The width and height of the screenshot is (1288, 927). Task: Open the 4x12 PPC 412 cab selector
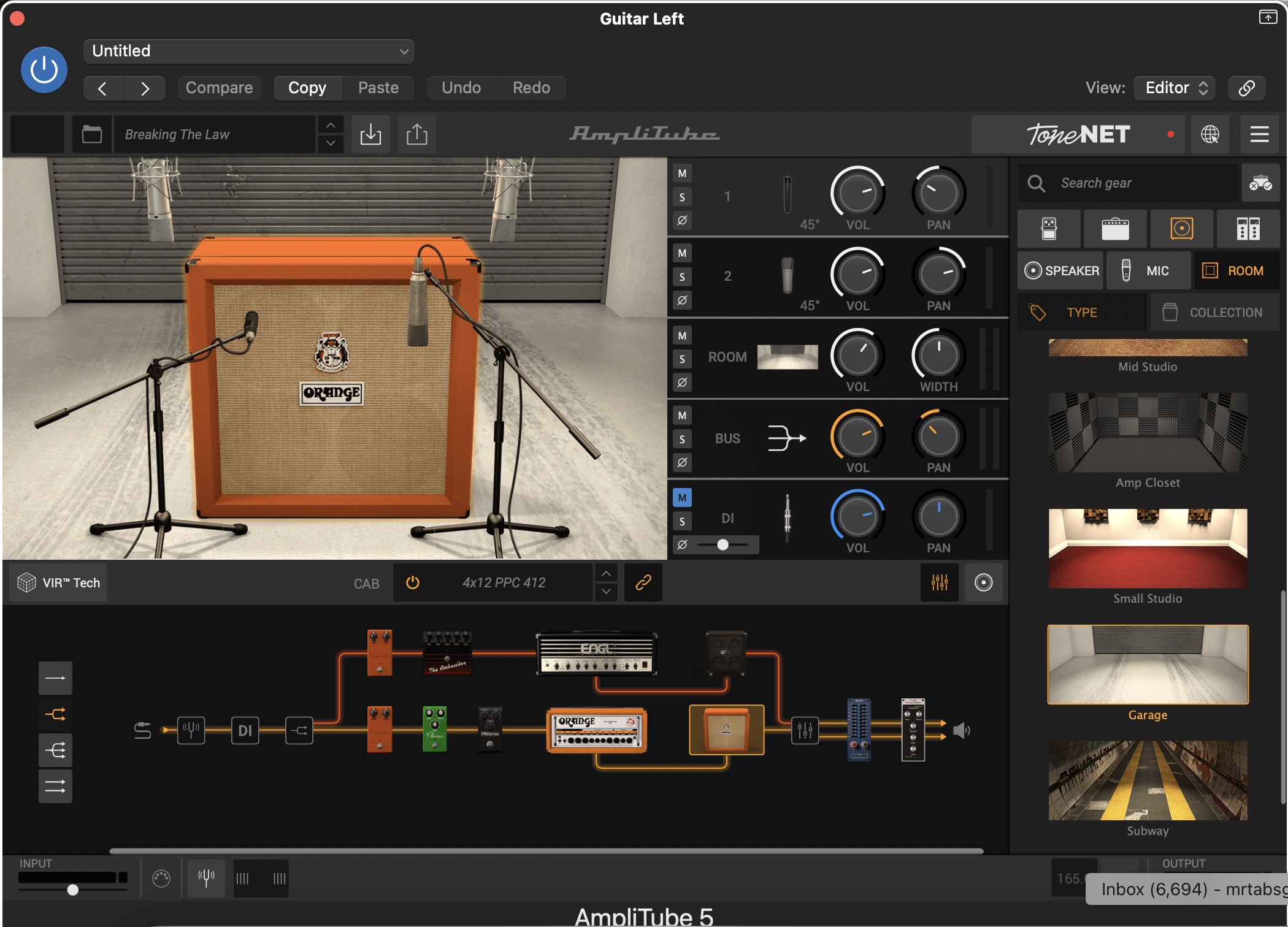[504, 582]
